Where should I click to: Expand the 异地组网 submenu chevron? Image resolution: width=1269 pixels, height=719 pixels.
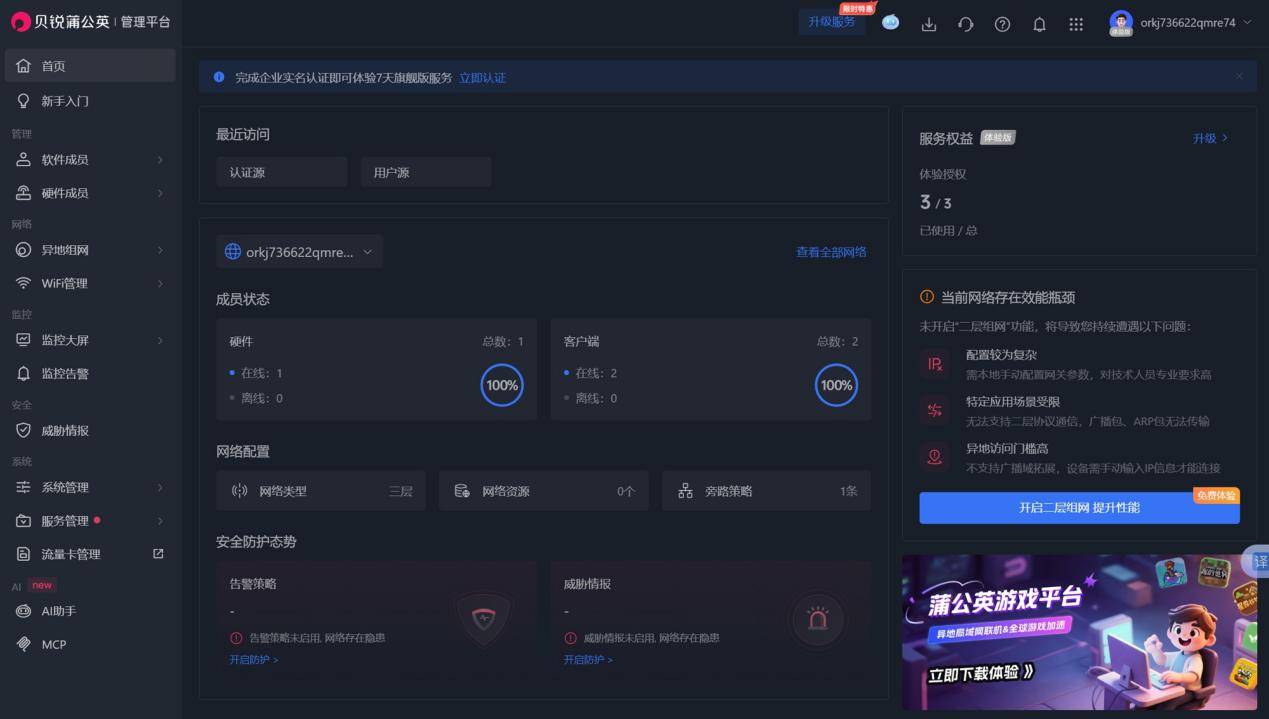[x=160, y=250]
